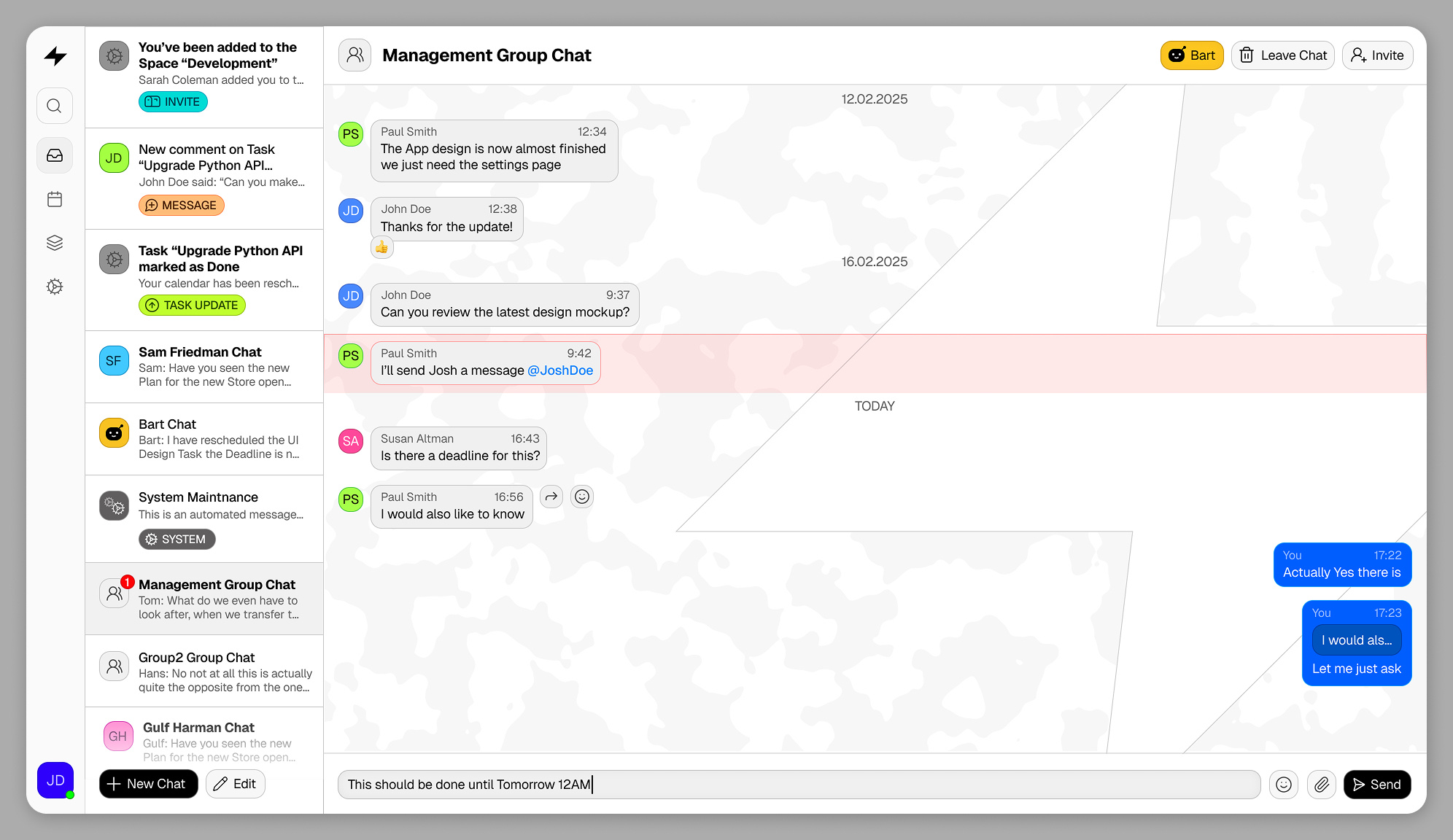Viewport: 1453px width, 840px height.
Task: Leave the Management Group Chat
Action: (x=1282, y=55)
